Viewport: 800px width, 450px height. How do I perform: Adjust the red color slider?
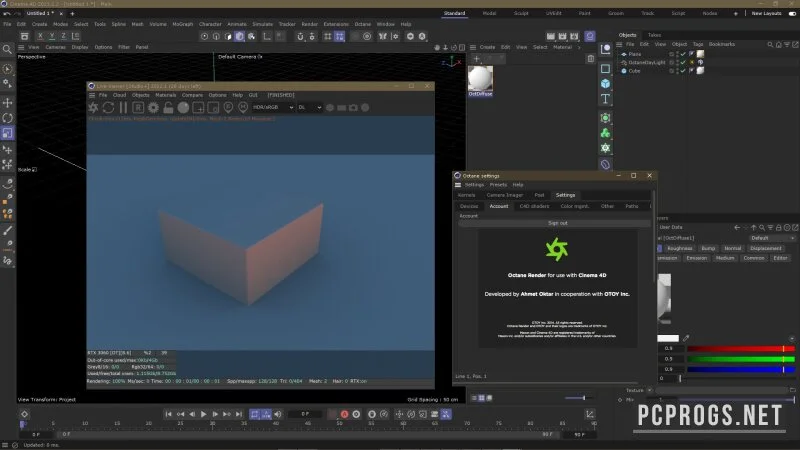[x=741, y=349]
